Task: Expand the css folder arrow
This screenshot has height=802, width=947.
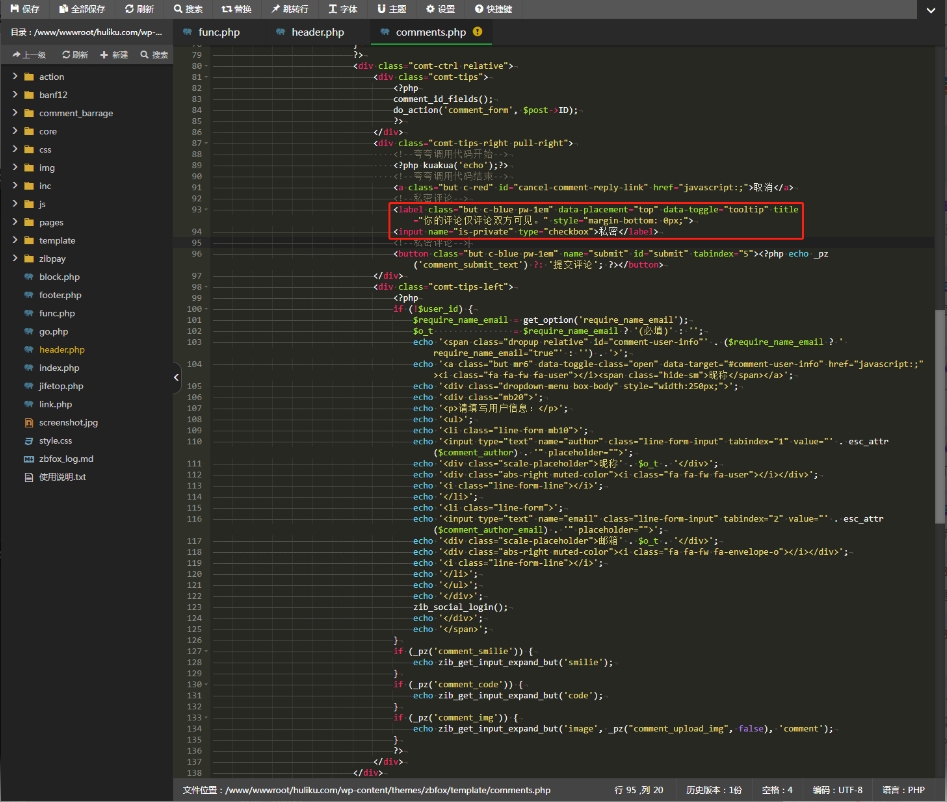Action: click(14, 149)
